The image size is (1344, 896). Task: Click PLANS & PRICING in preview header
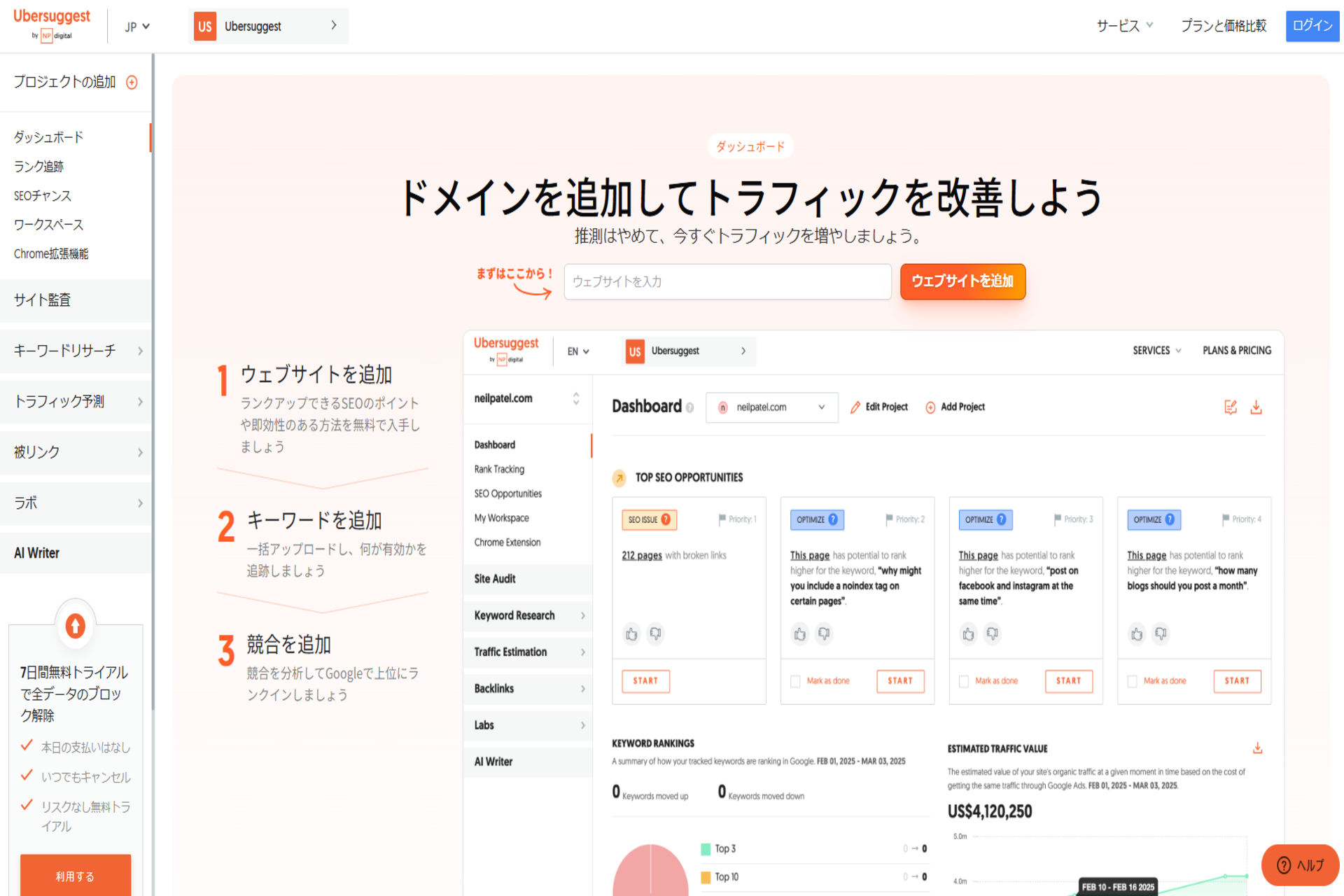pyautogui.click(x=1236, y=351)
